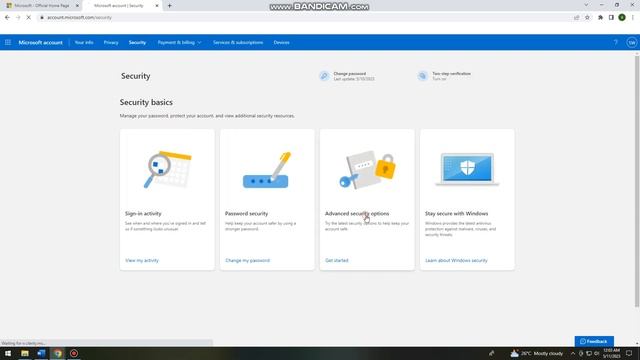Open a new browser tab
The image size is (640, 360).
click(169, 6)
